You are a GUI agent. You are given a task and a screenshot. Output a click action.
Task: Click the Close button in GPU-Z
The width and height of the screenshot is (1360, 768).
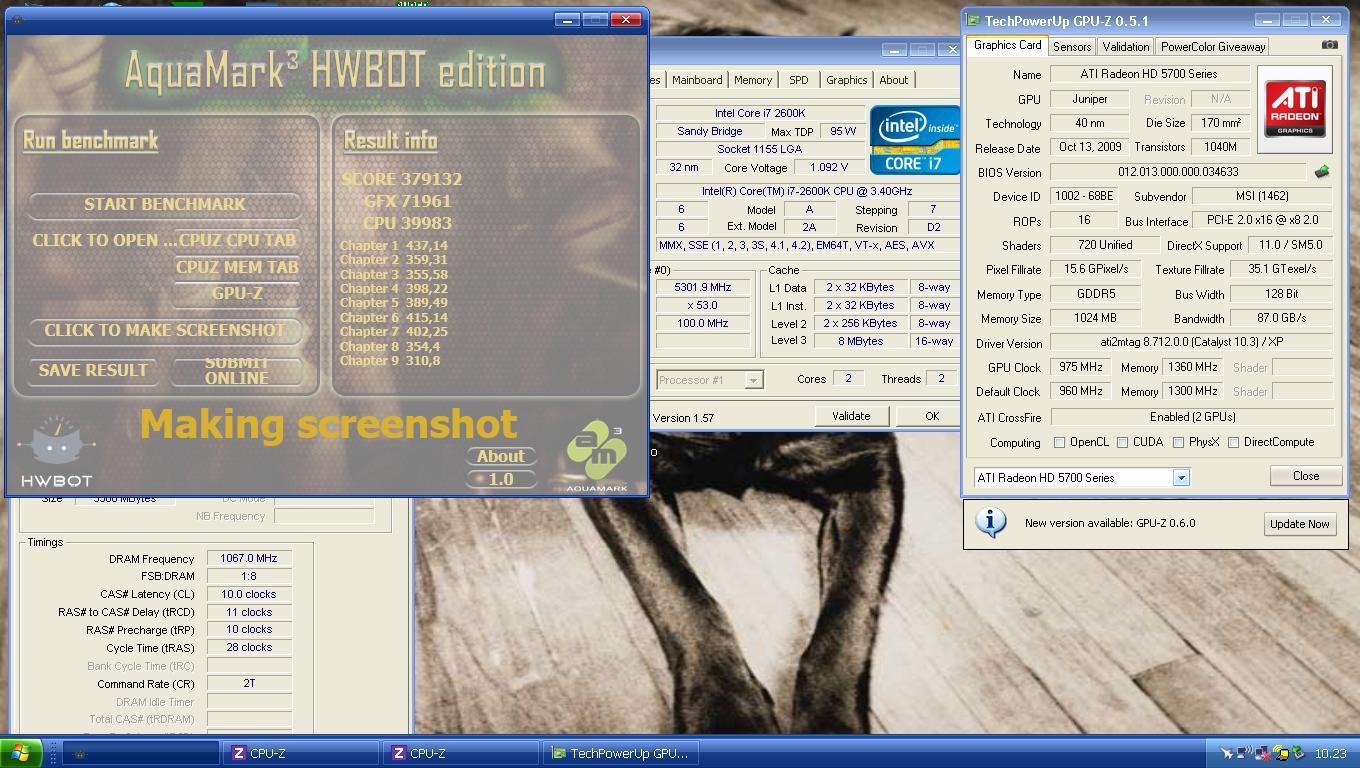pyautogui.click(x=1305, y=476)
